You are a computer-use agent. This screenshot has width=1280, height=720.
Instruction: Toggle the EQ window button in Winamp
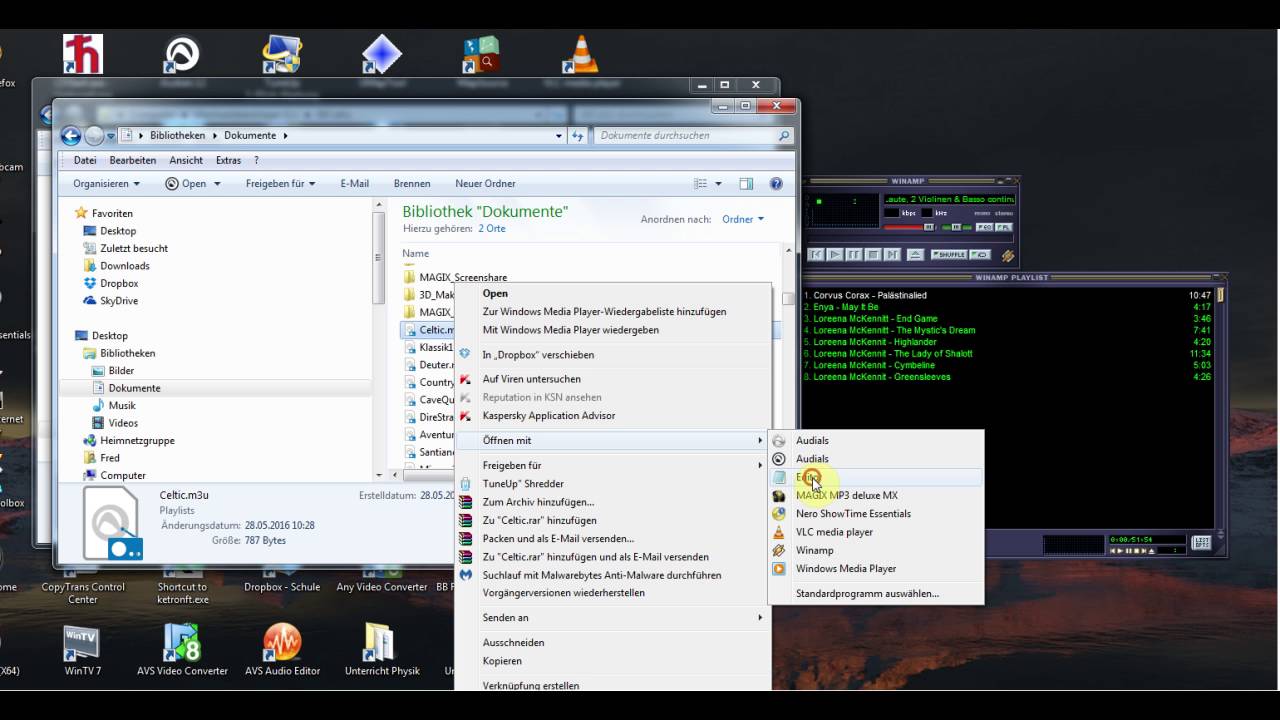click(984, 227)
